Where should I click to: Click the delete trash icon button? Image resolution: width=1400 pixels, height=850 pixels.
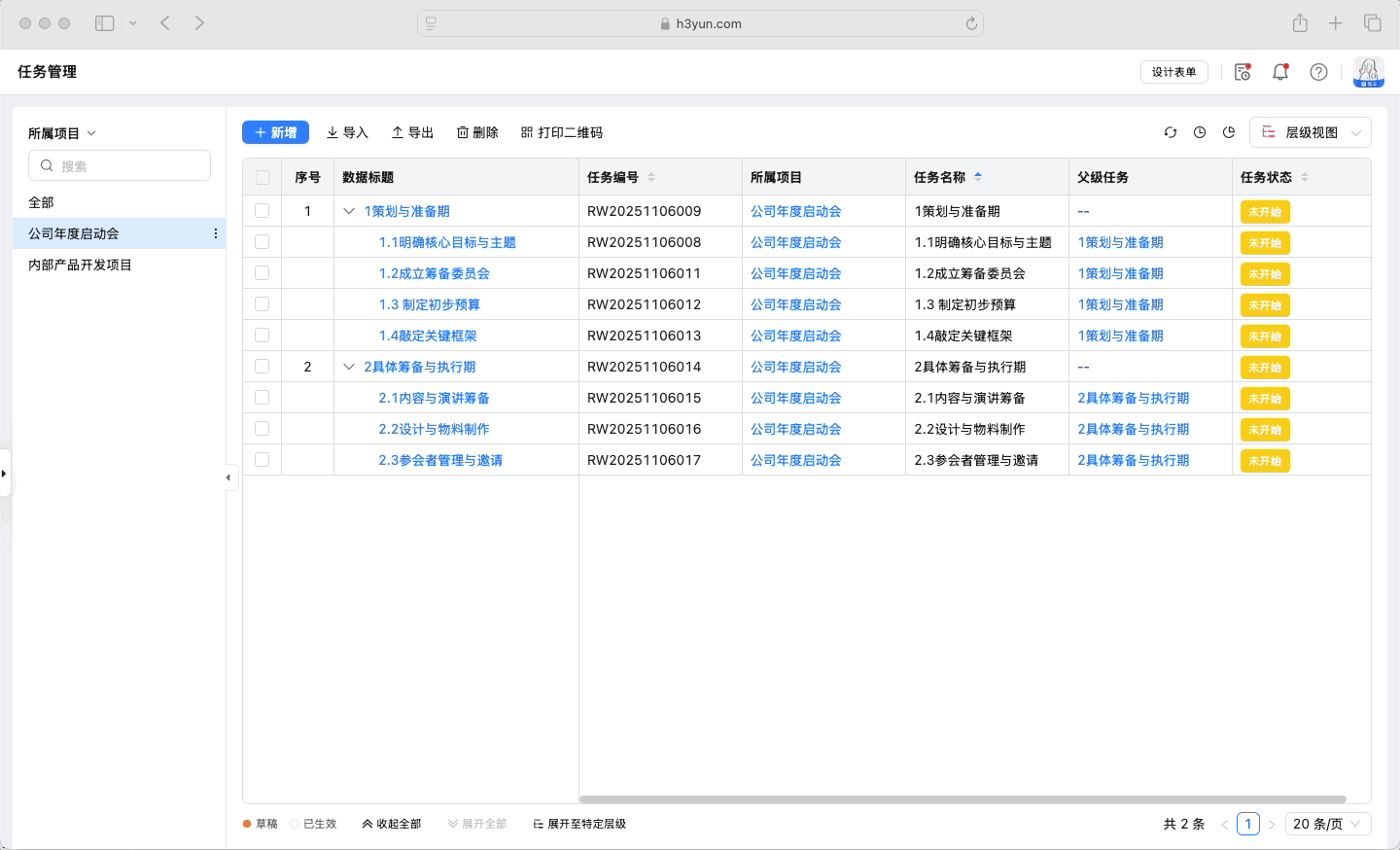click(x=477, y=132)
